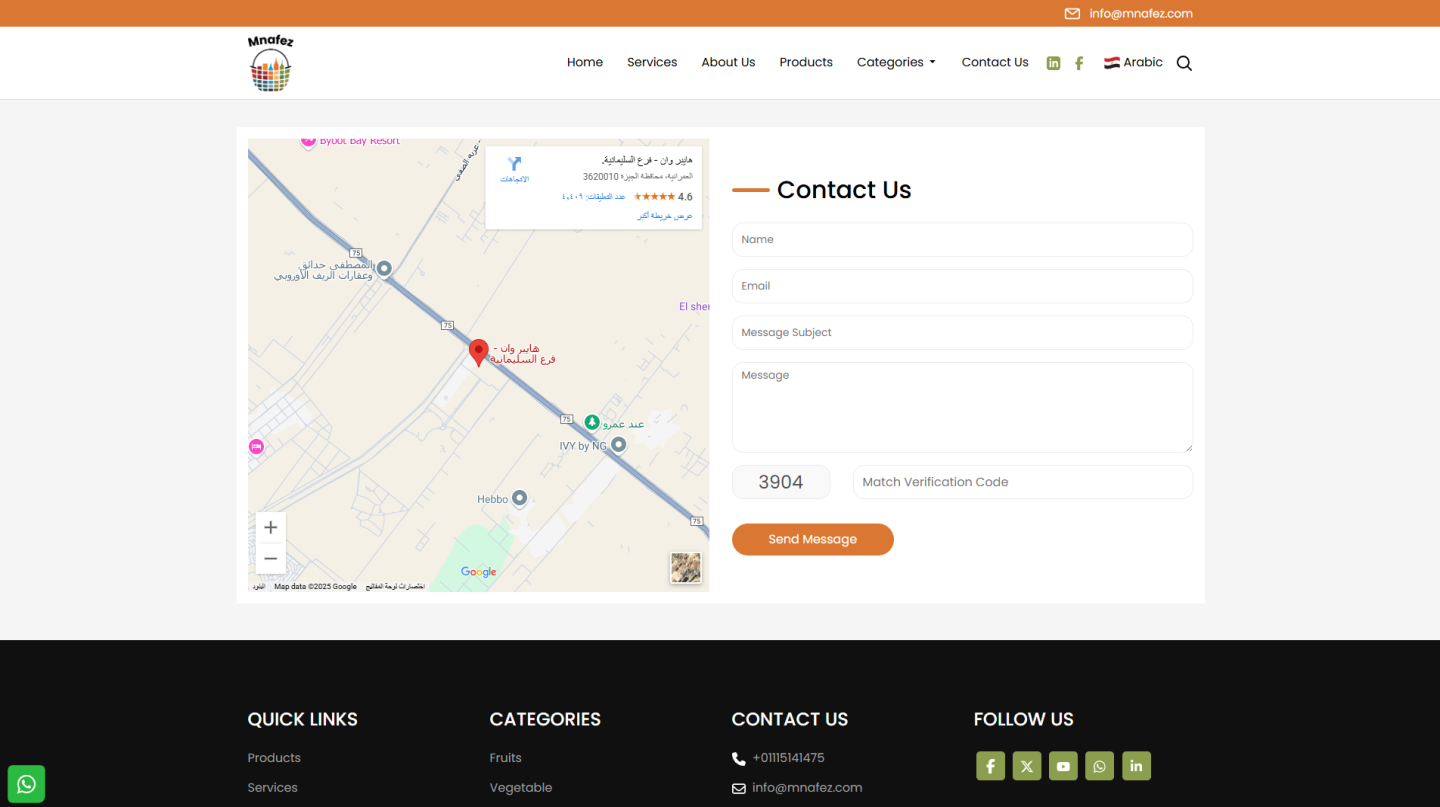Click the LinkedIn icon in the header
This screenshot has height=807, width=1440.
click(x=1053, y=63)
